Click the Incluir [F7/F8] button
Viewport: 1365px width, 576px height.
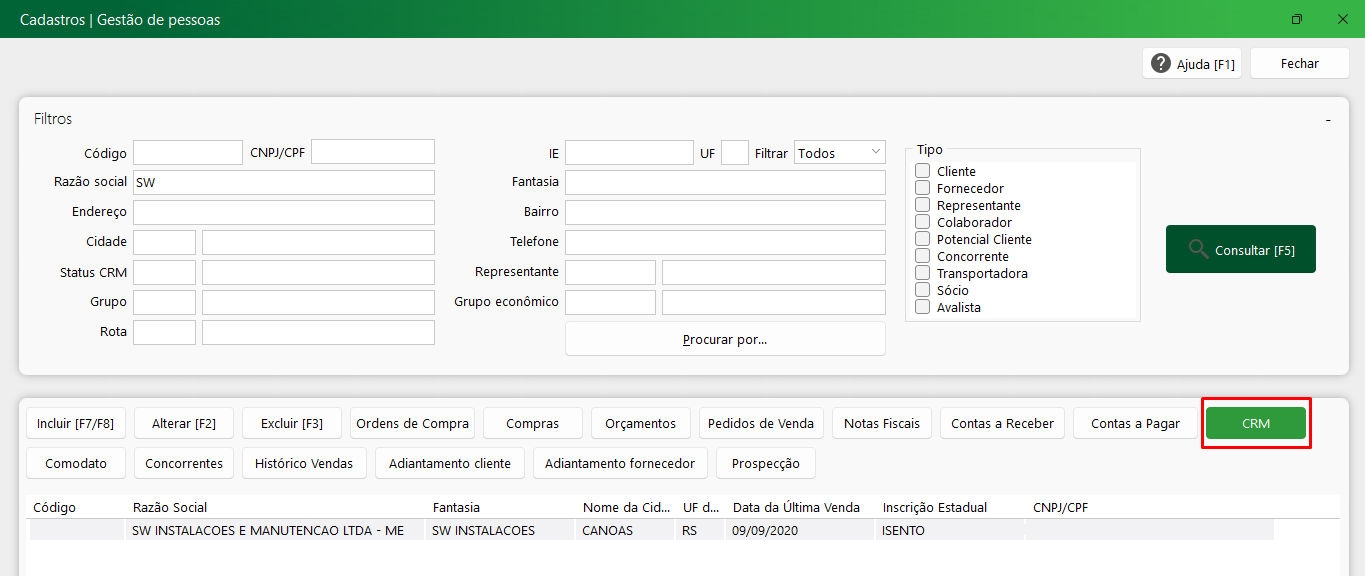[x=75, y=423]
